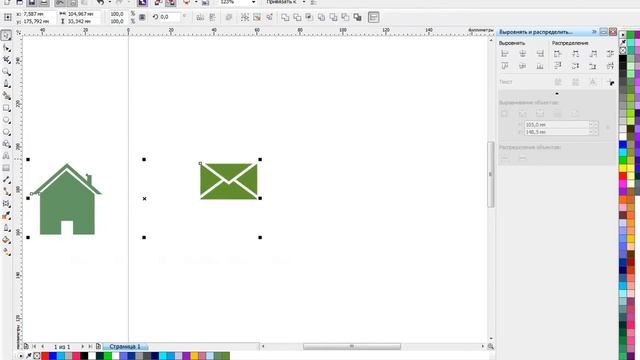Viewport: 640px width, 360px height.
Task: Align selected objects to bottom edge
Action: pyautogui.click(x=540, y=66)
